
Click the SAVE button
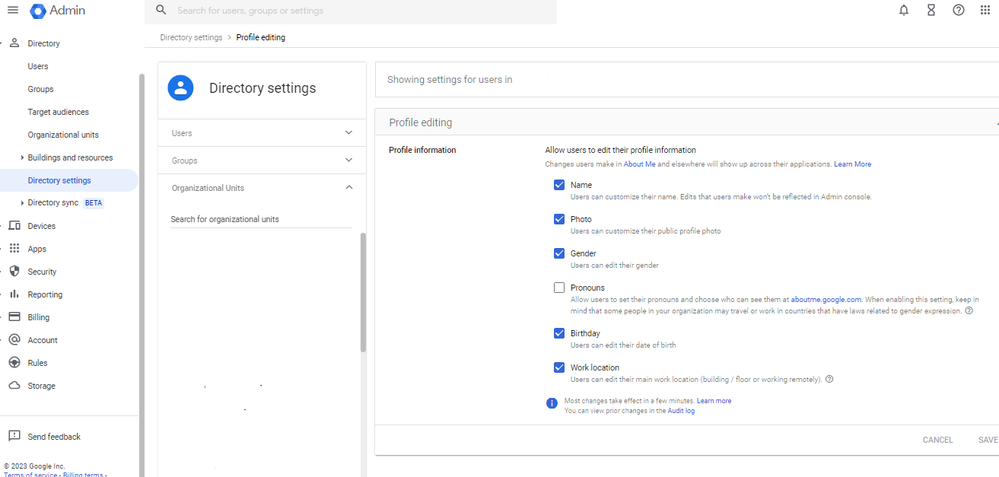pos(988,440)
